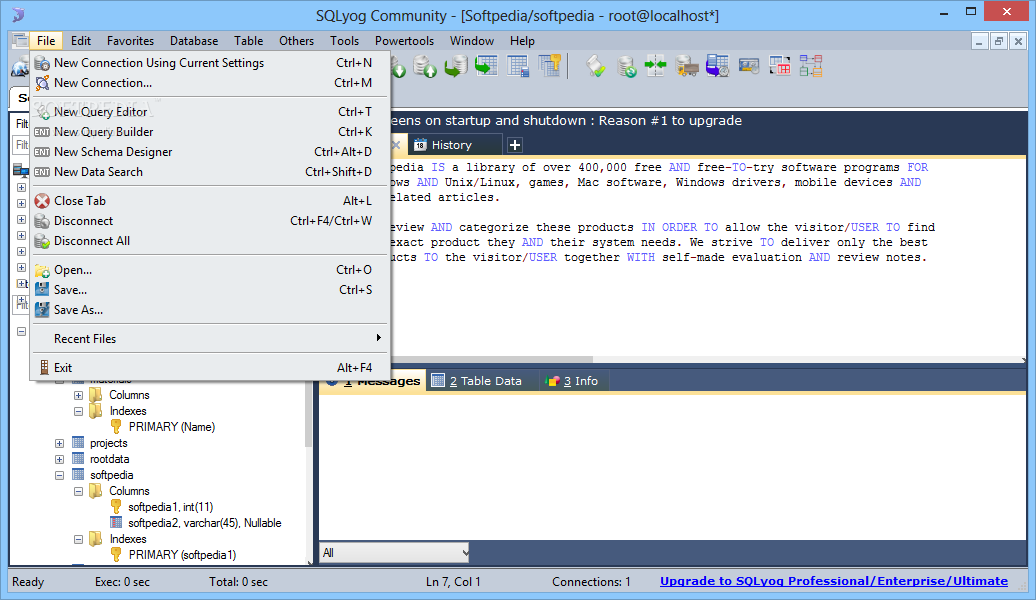The image size is (1036, 600).
Task: Click the scroll with green checkmark icon
Action: 595,66
